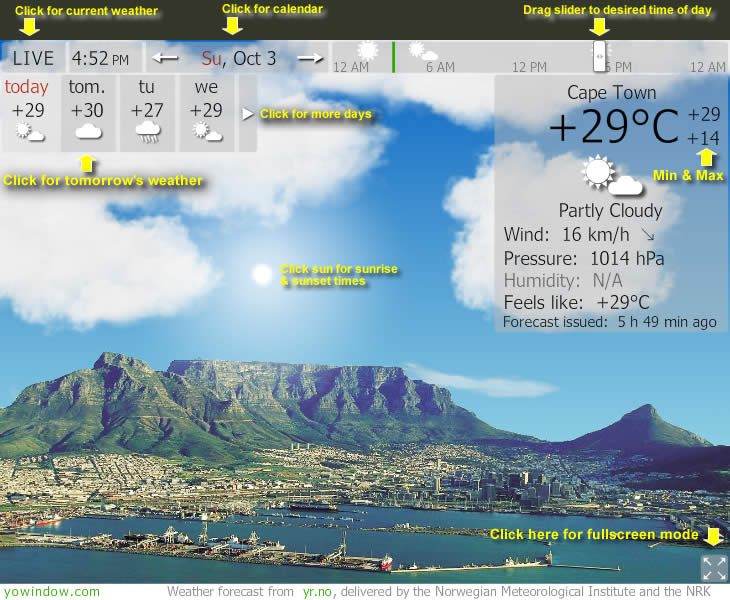The height and width of the screenshot is (600, 730).
Task: Click 'Forecast issued: 5 h 49 min ago'
Action: [x=609, y=322]
